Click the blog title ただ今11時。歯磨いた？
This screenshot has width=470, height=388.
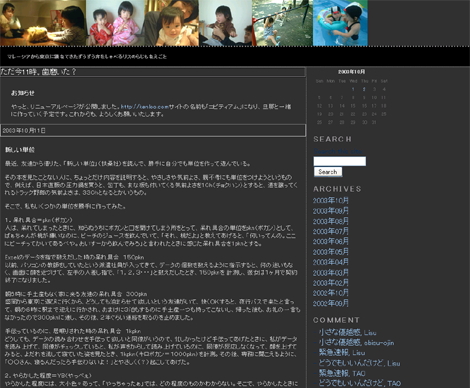pos(38,72)
